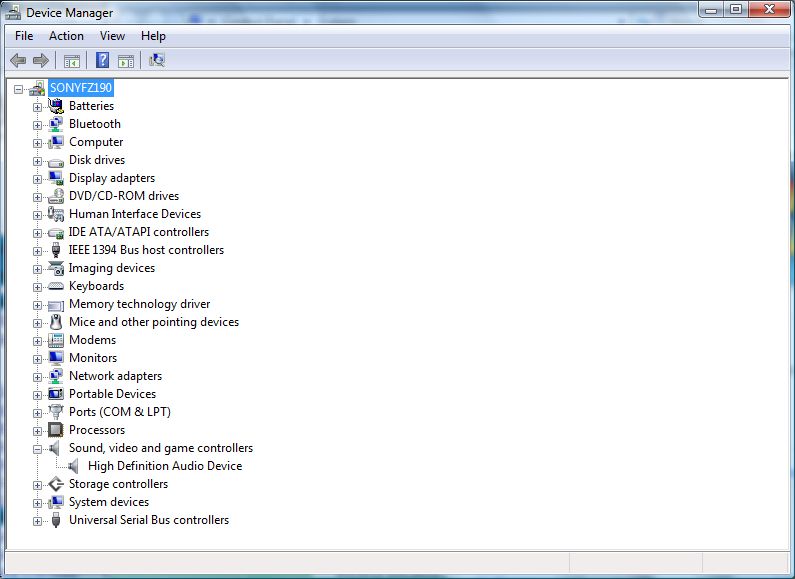This screenshot has width=795, height=579.
Task: Click the Display adapters icon
Action: (56, 178)
